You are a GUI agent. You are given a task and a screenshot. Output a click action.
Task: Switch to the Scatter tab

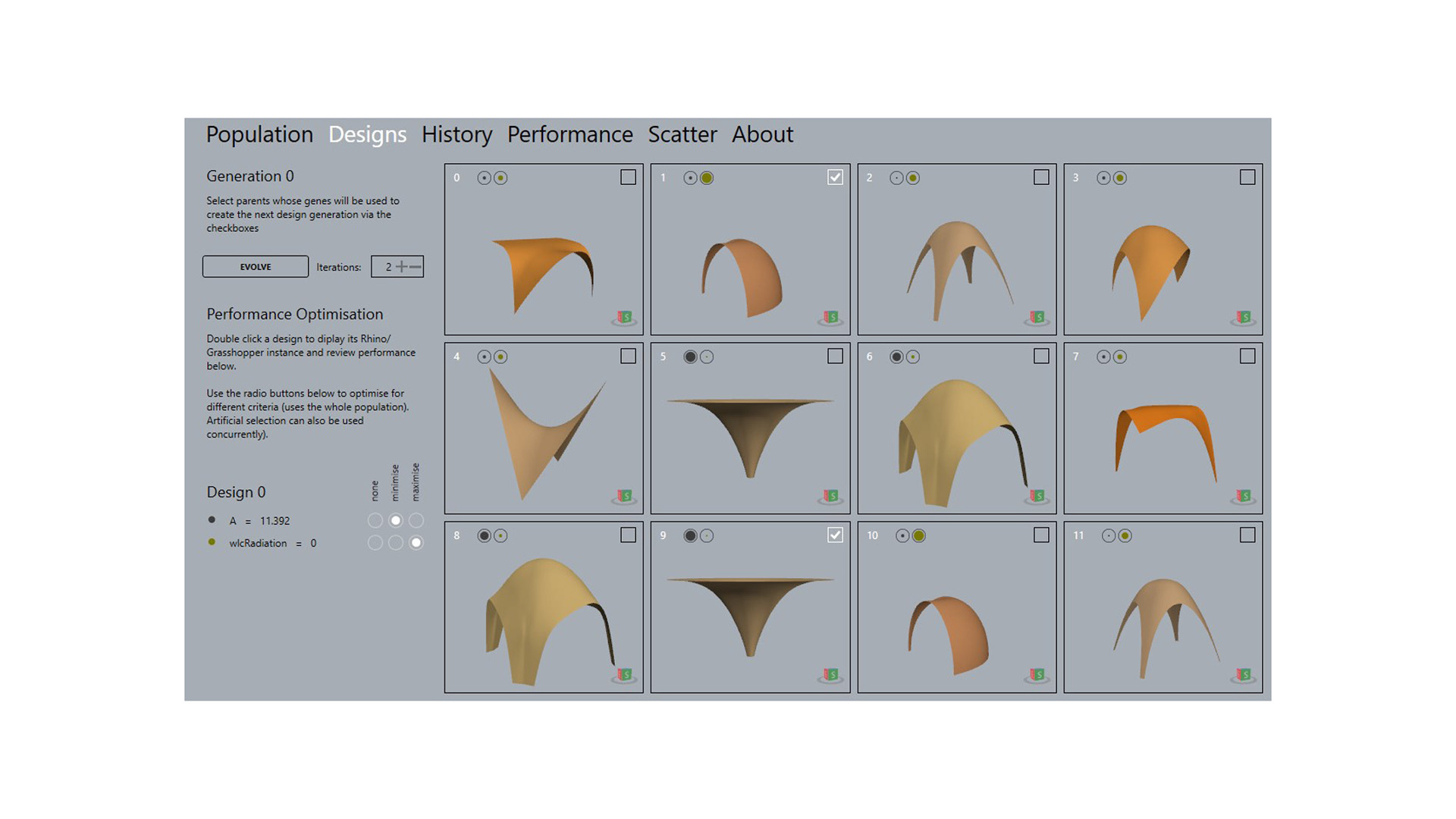[682, 134]
